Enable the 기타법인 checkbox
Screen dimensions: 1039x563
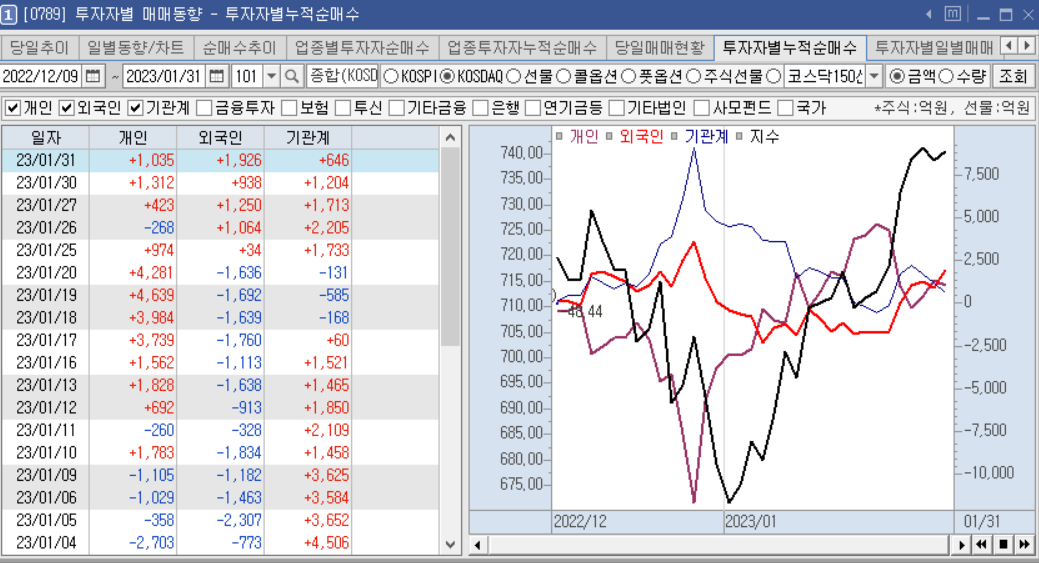point(616,107)
